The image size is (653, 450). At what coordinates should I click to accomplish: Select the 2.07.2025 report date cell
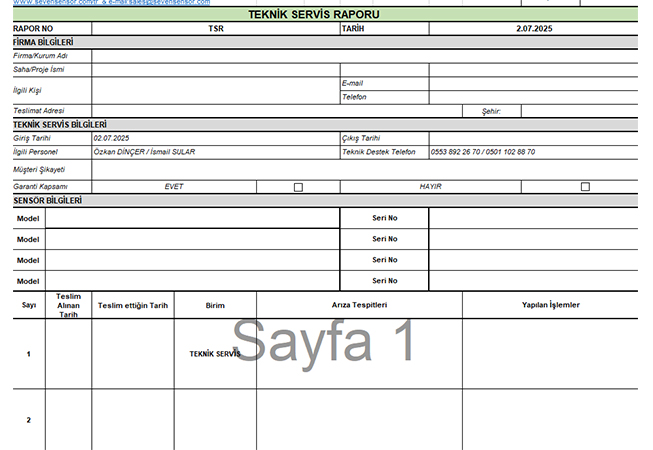tap(533, 29)
